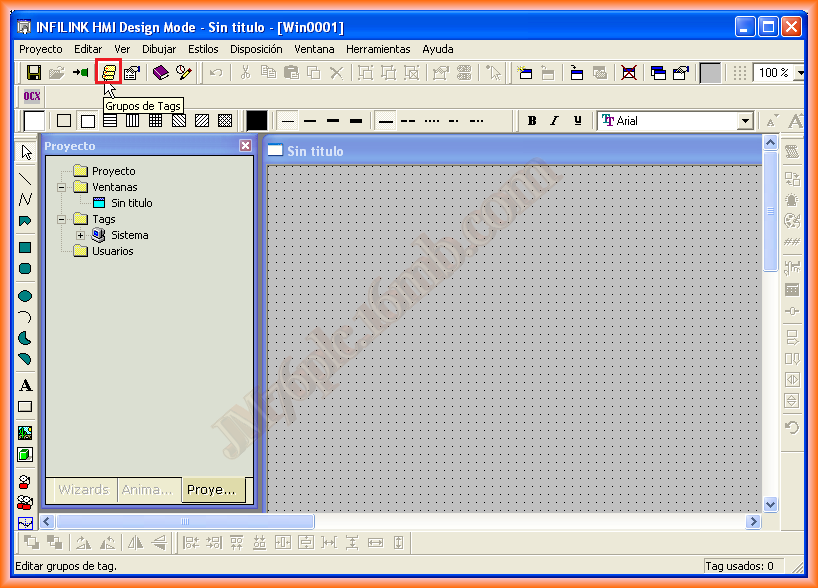Pick the ellipse shape tool
Screen dimensions: 818x588
pos(26,296)
